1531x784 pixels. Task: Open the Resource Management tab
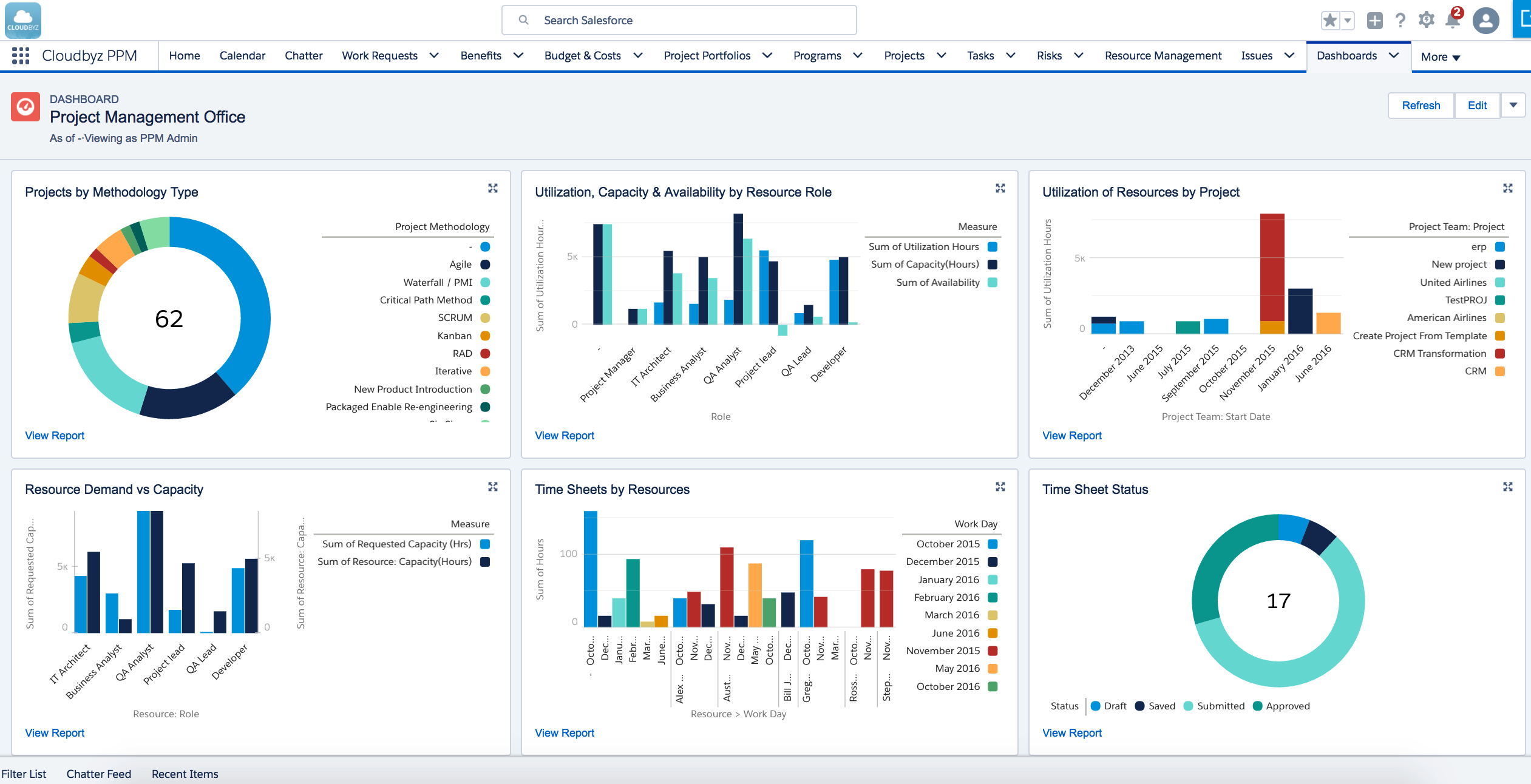tap(1163, 56)
